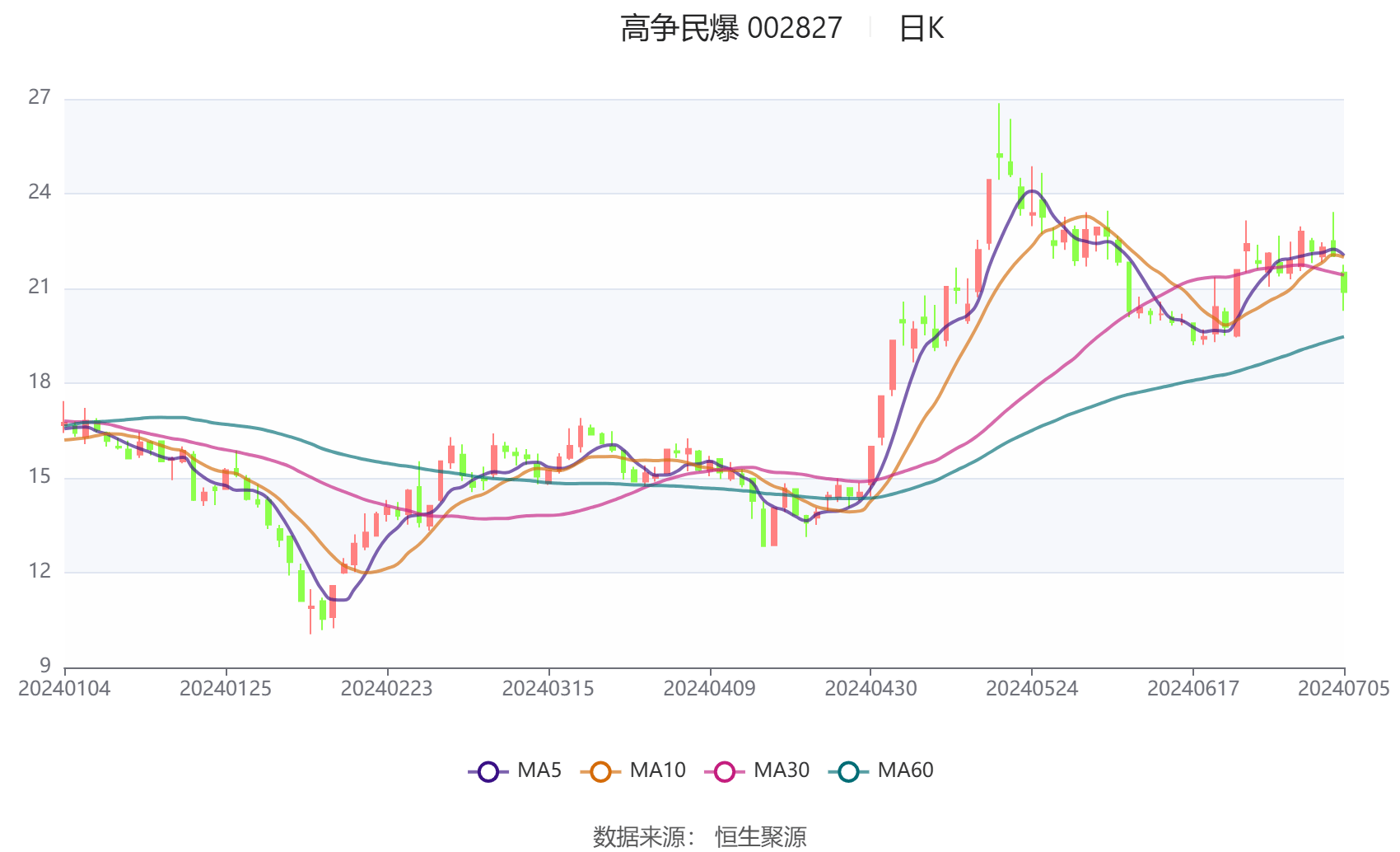Click the MA5 legend circle icon
The width and height of the screenshot is (1400, 852).
[x=487, y=770]
